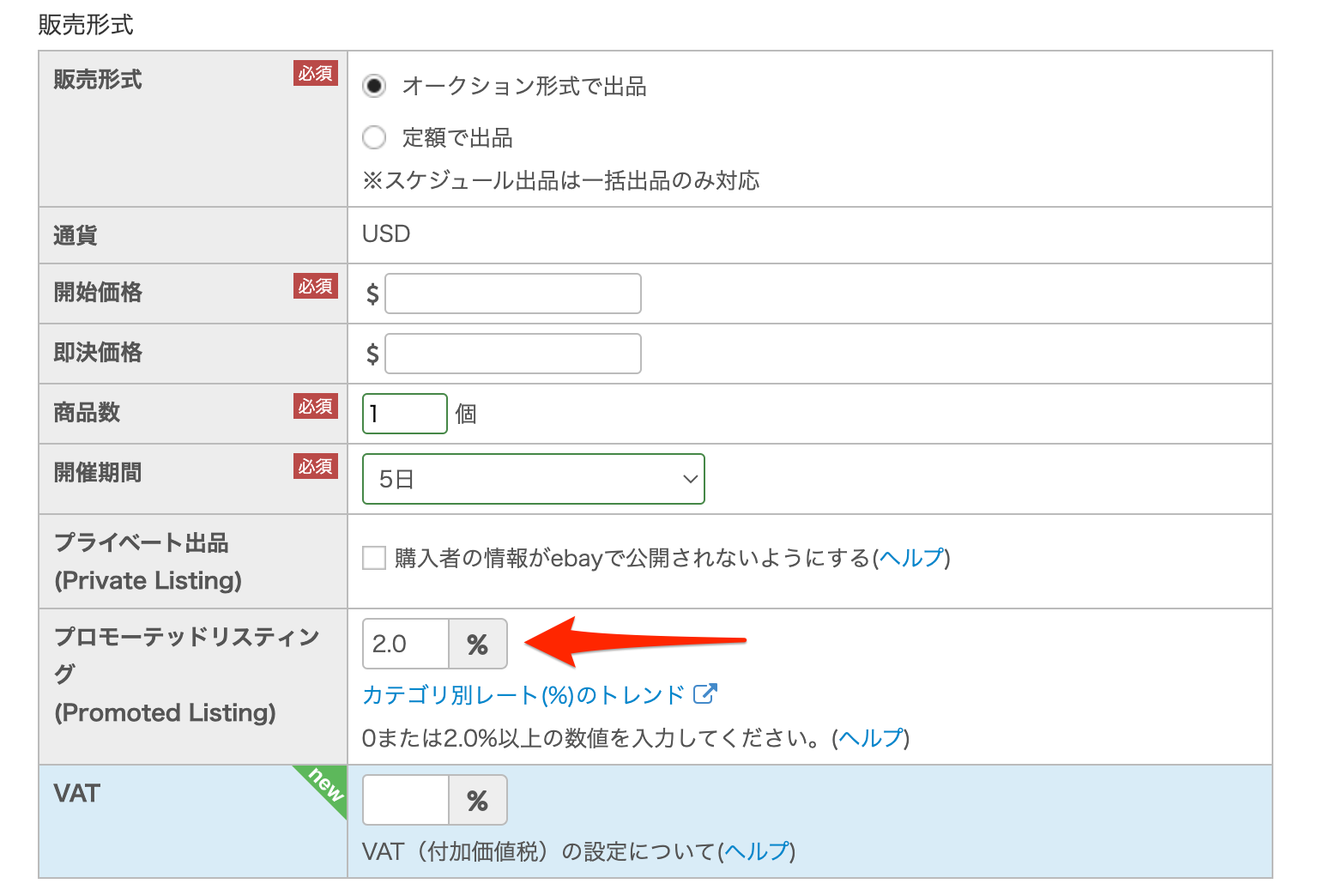Click the Promoted Listing rate field
This screenshot has width=1318, height=896.
coord(406,644)
